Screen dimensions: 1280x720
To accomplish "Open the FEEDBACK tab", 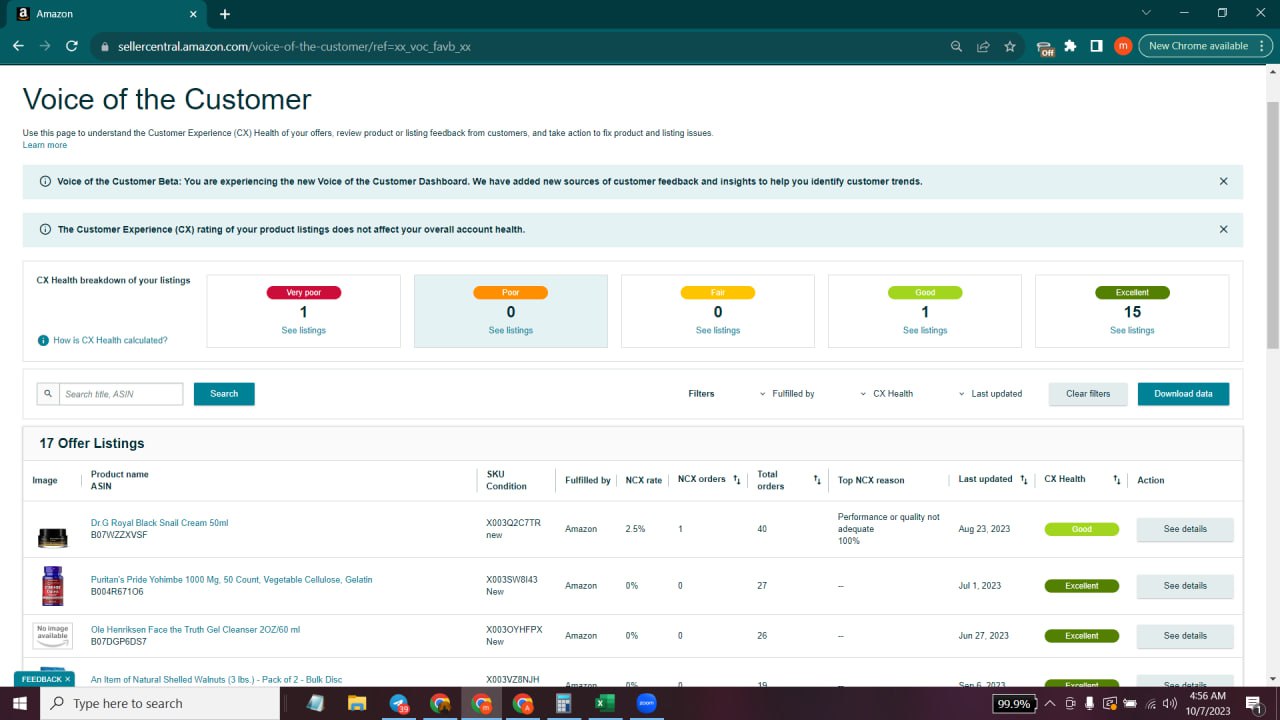I will coord(45,679).
